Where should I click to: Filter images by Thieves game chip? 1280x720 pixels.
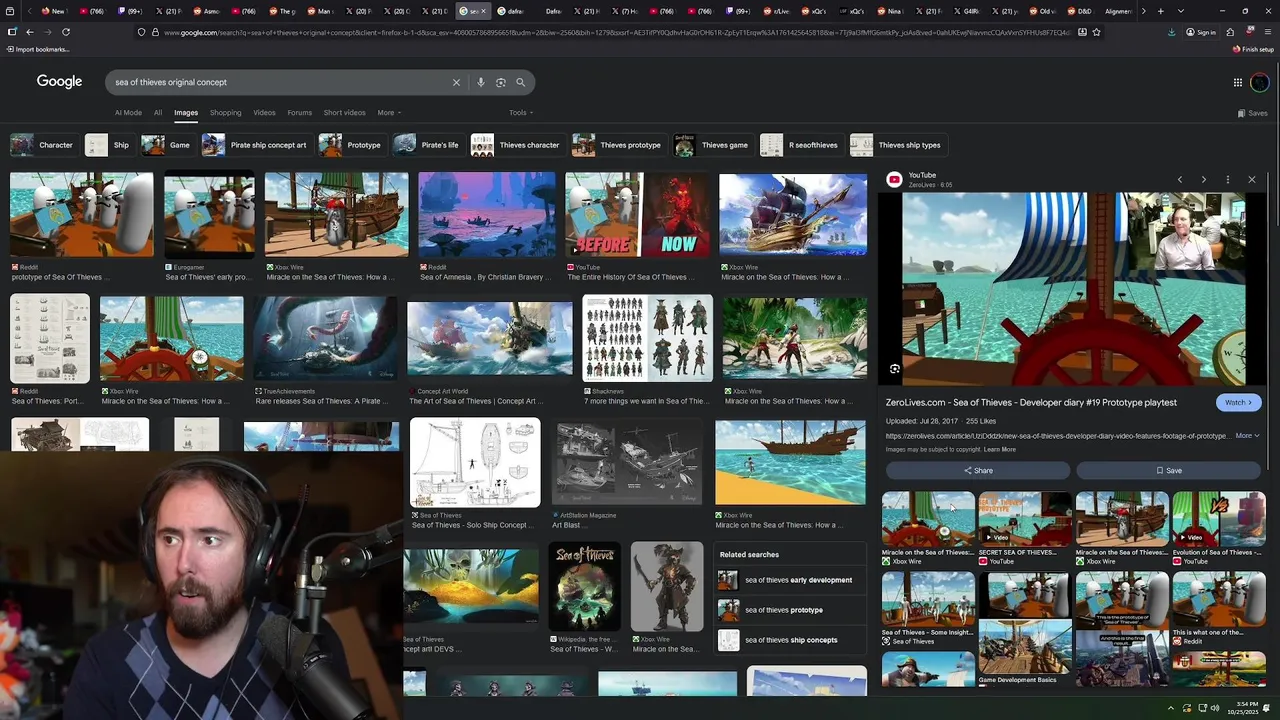click(713, 145)
